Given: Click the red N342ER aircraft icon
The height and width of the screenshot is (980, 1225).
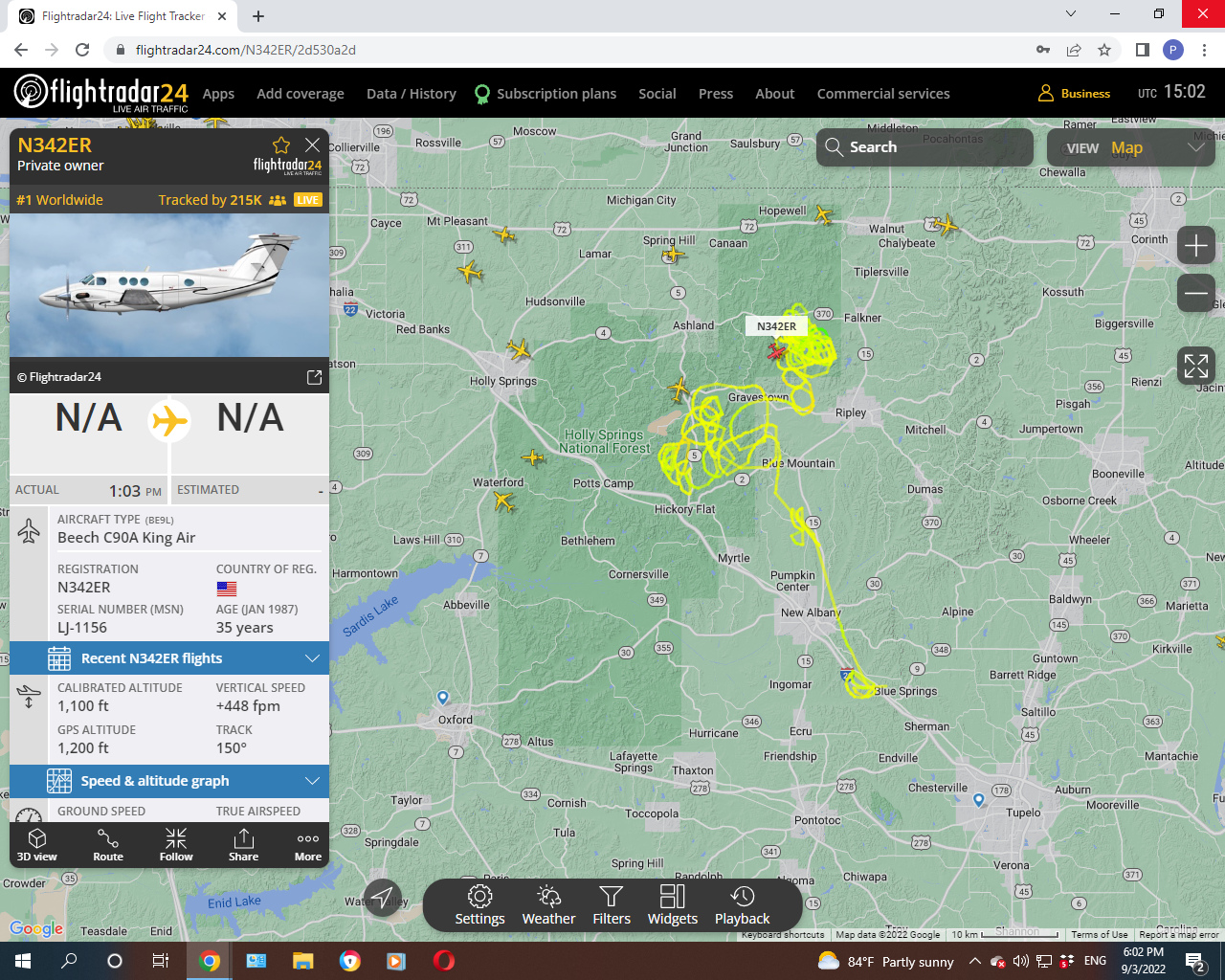Looking at the screenshot, I should tap(776, 351).
